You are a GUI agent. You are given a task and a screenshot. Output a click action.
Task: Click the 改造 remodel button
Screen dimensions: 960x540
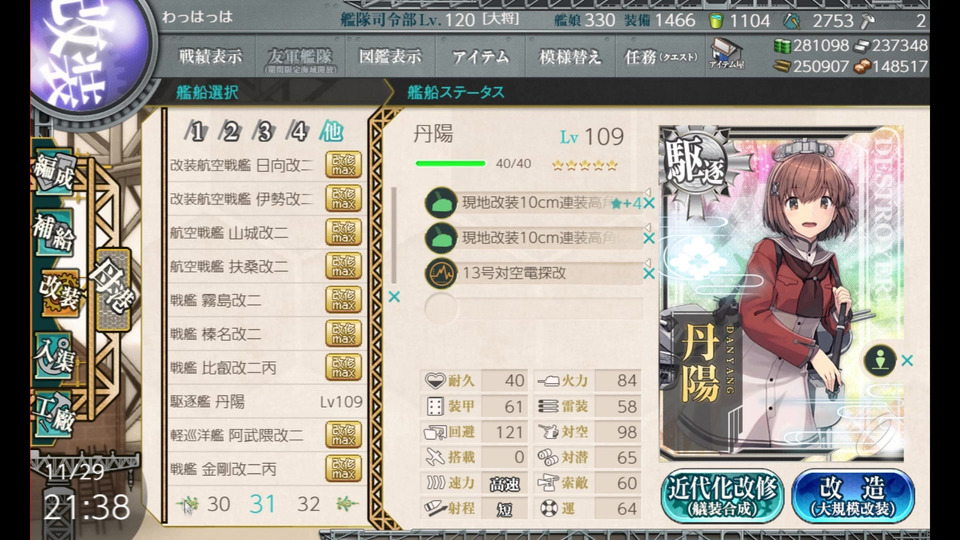point(853,497)
